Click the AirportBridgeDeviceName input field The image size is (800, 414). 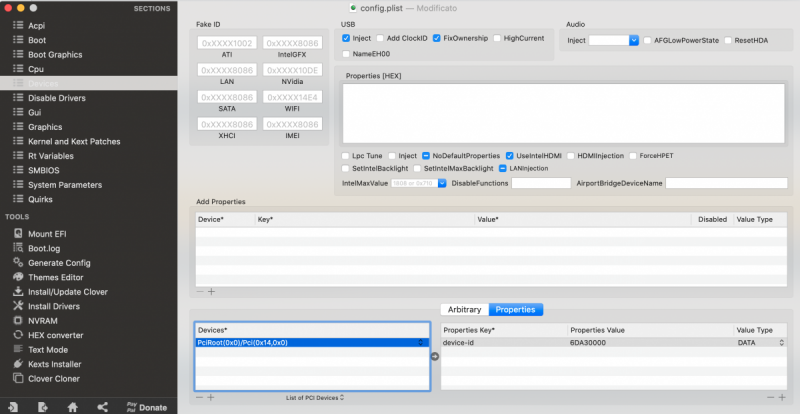tap(727, 183)
